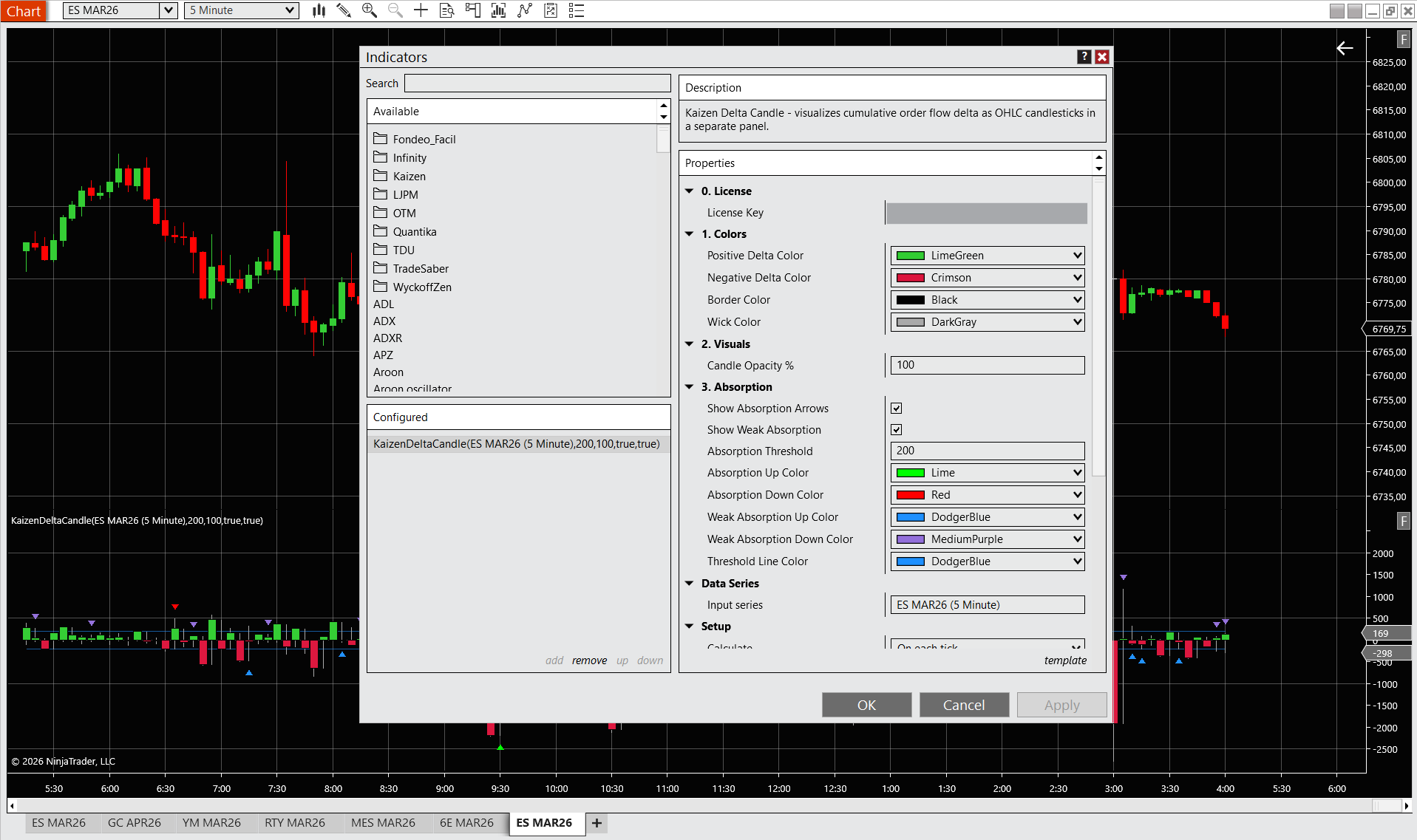This screenshot has width=1417, height=840.
Task: Open the Data Box icon
Action: tap(446, 10)
